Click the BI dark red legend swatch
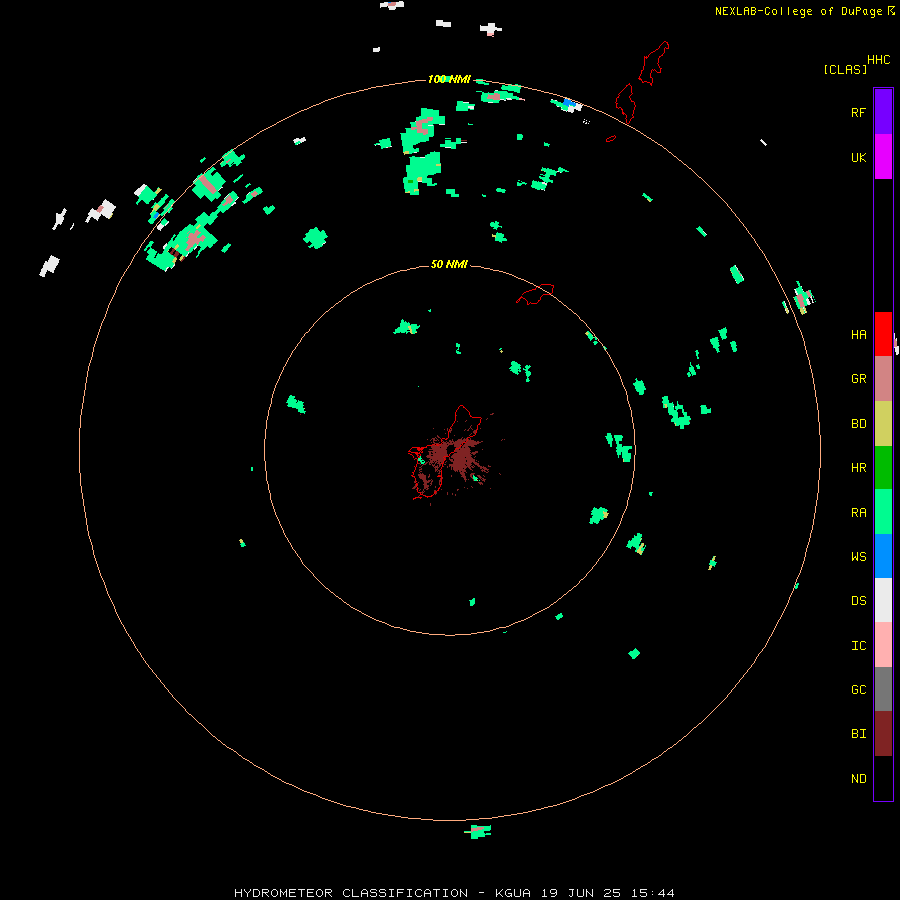This screenshot has width=900, height=900. coord(883,734)
